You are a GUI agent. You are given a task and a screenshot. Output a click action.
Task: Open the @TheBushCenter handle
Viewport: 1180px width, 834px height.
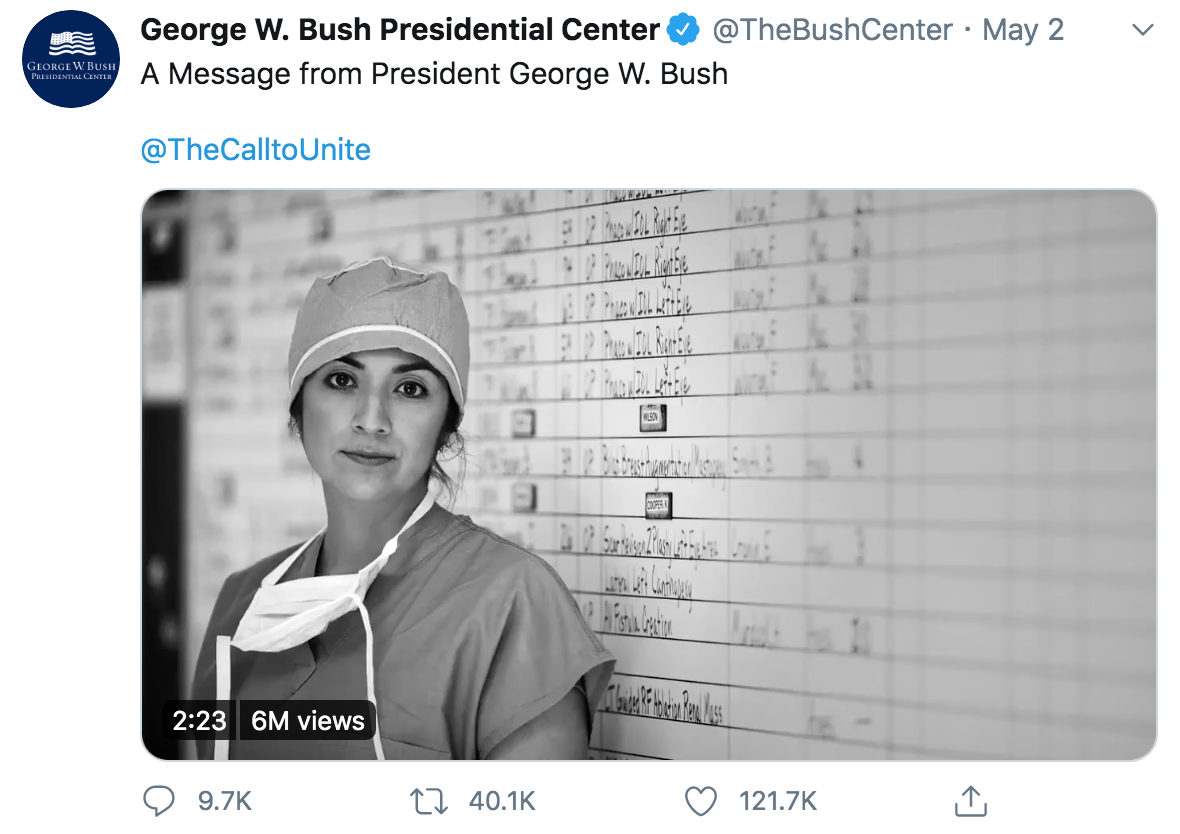[832, 30]
